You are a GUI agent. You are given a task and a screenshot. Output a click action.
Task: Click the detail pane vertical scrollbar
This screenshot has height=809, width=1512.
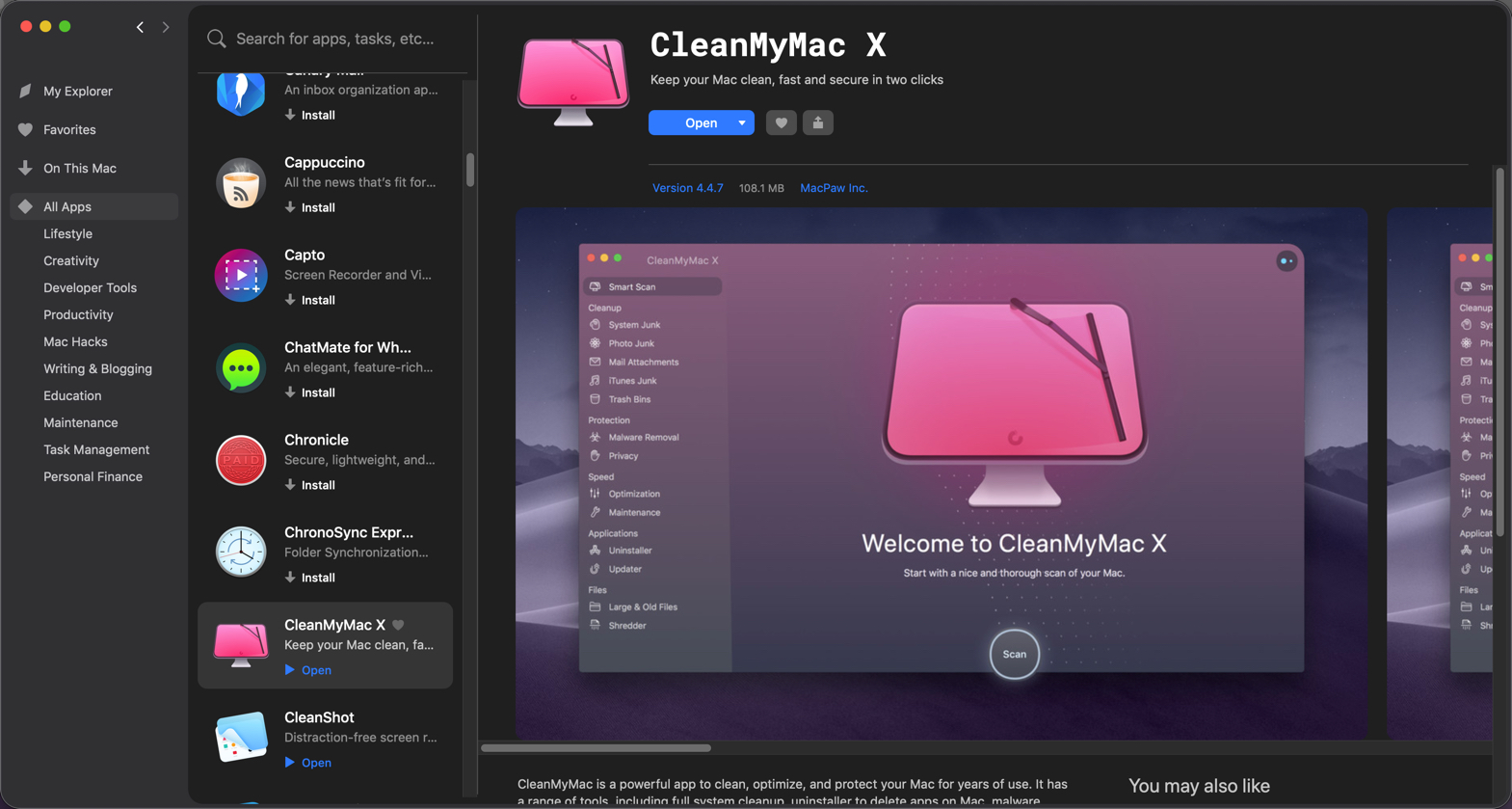click(1499, 352)
